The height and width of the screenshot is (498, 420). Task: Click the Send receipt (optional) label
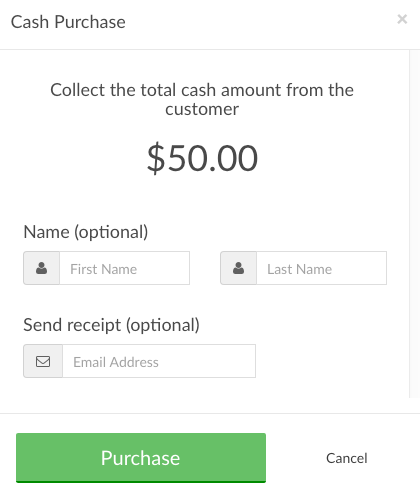click(x=111, y=325)
